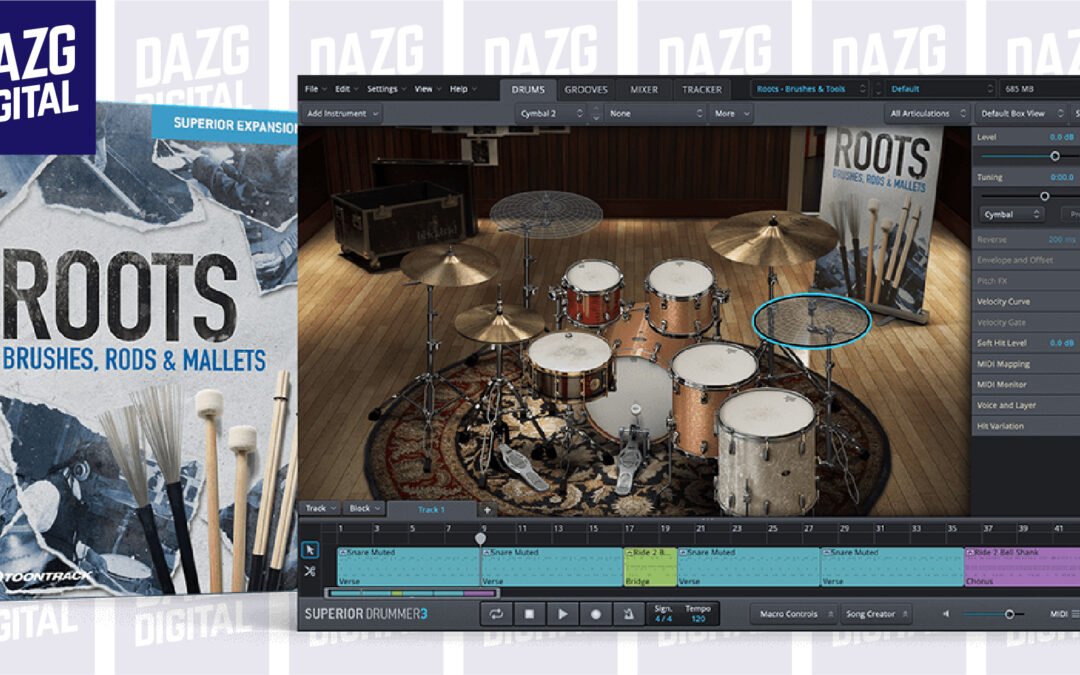The width and height of the screenshot is (1080, 675).
Task: Open the Cymbal tuning type dropdown
Action: [x=1012, y=215]
